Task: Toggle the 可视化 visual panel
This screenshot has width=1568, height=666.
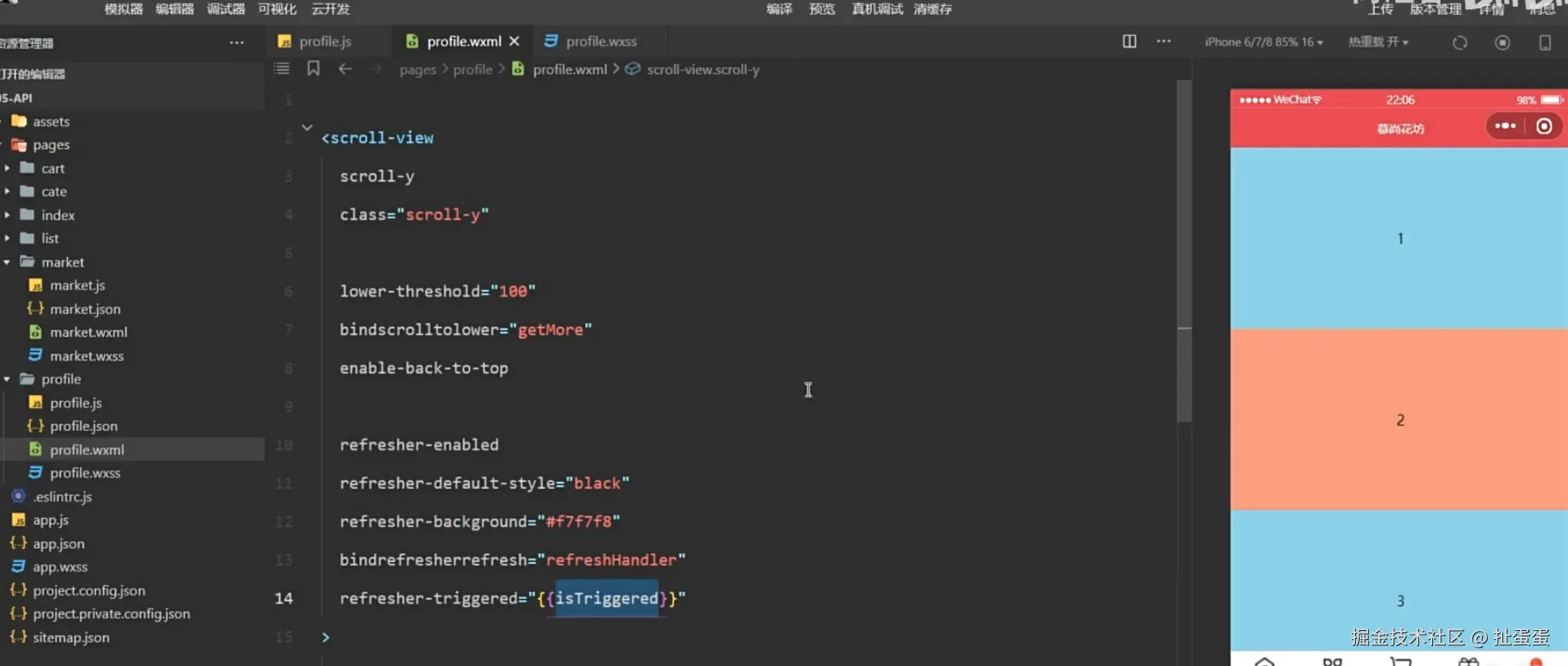Action: tap(277, 9)
